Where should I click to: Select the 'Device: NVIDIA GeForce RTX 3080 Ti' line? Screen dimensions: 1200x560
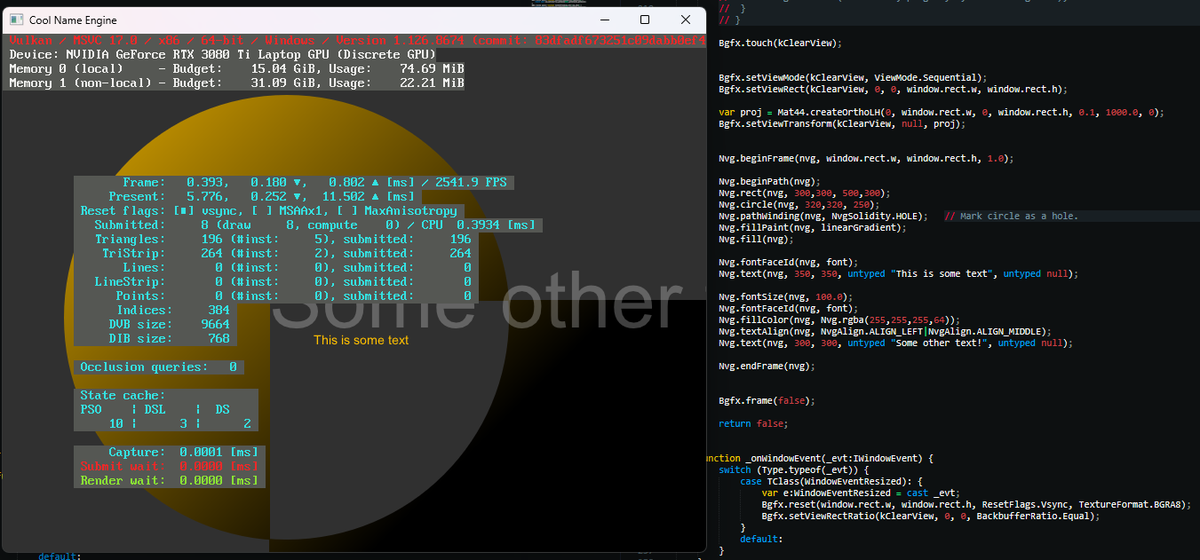point(222,54)
